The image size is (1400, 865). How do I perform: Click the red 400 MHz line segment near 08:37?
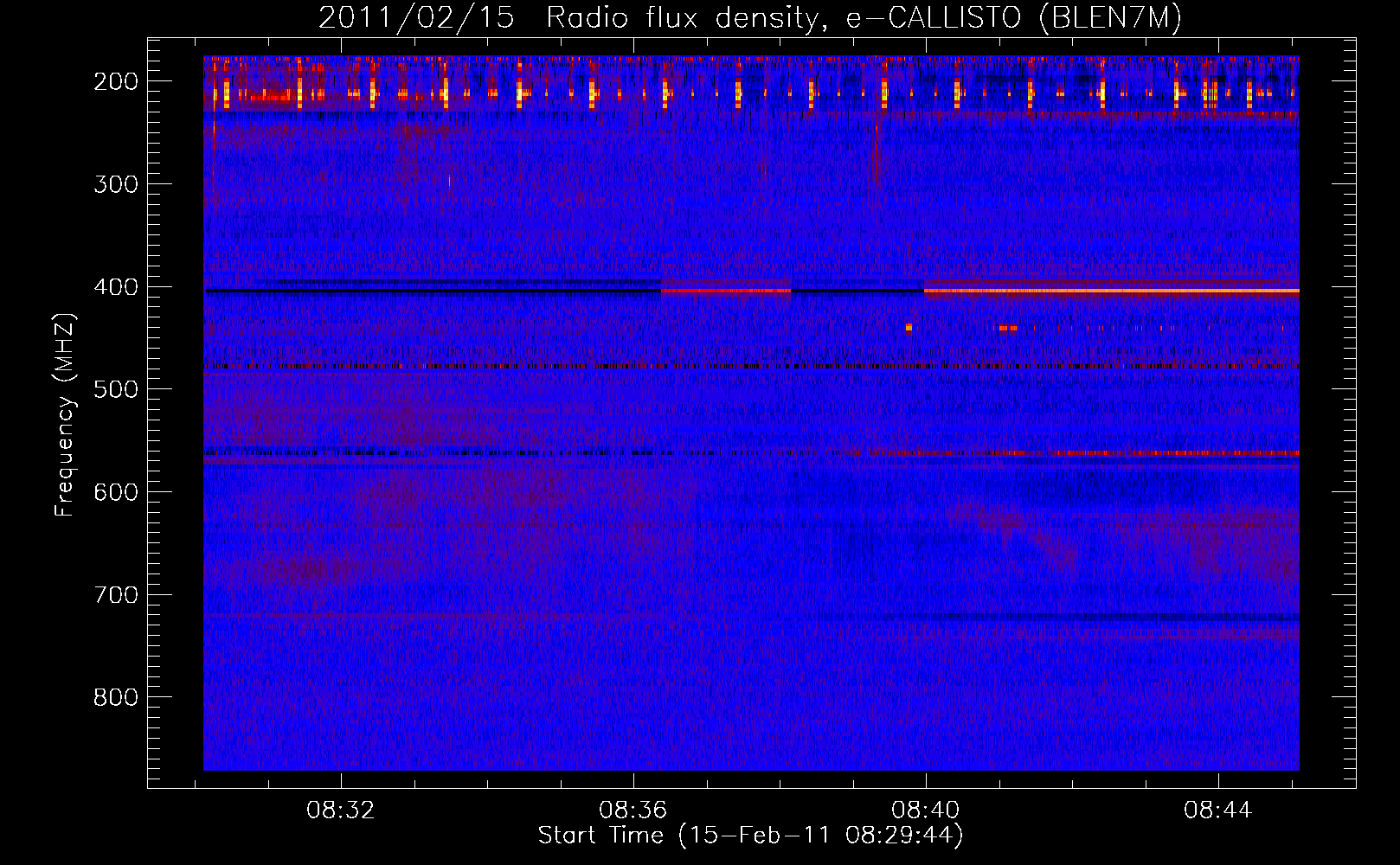(726, 291)
